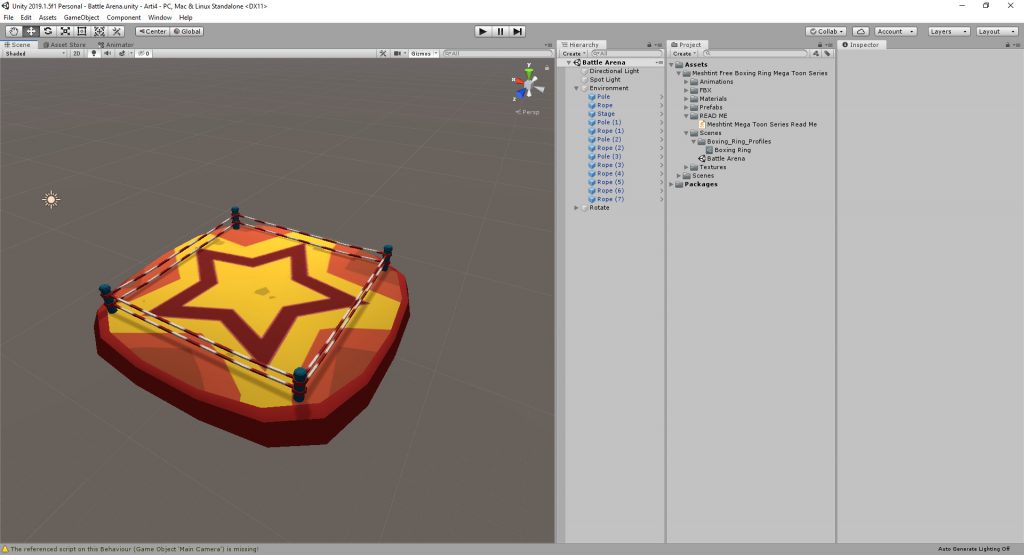Toggle 2D scene view mode
1024x555 pixels.
[76, 54]
